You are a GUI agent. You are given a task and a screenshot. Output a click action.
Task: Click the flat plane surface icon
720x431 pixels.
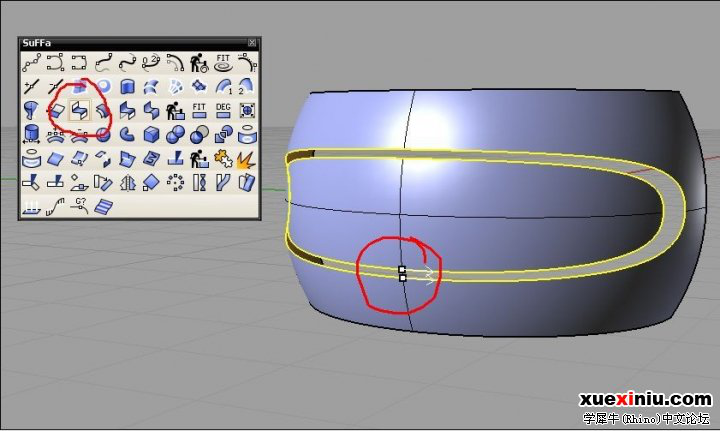[56, 158]
